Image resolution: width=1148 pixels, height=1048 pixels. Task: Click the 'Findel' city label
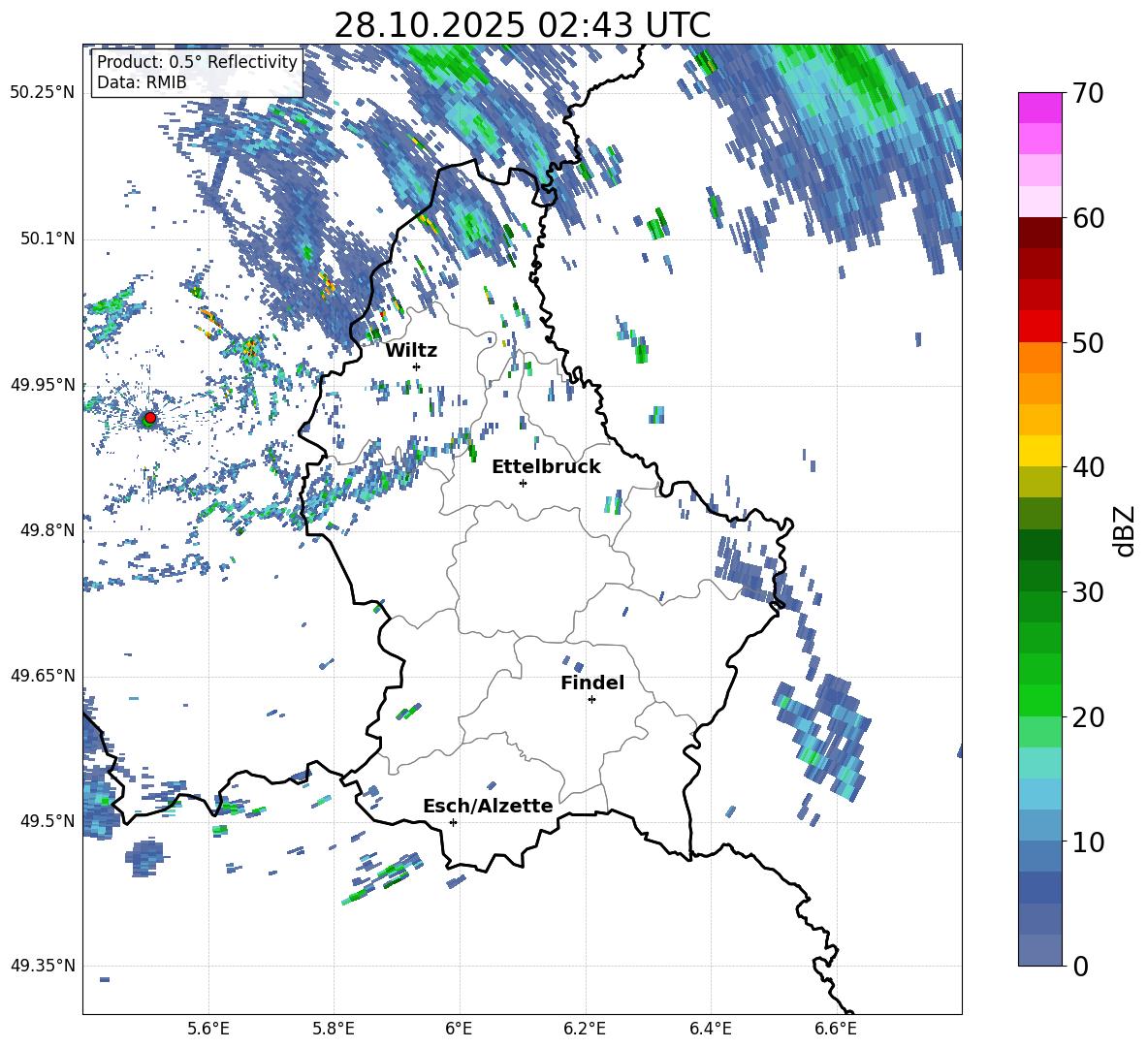pyautogui.click(x=592, y=683)
